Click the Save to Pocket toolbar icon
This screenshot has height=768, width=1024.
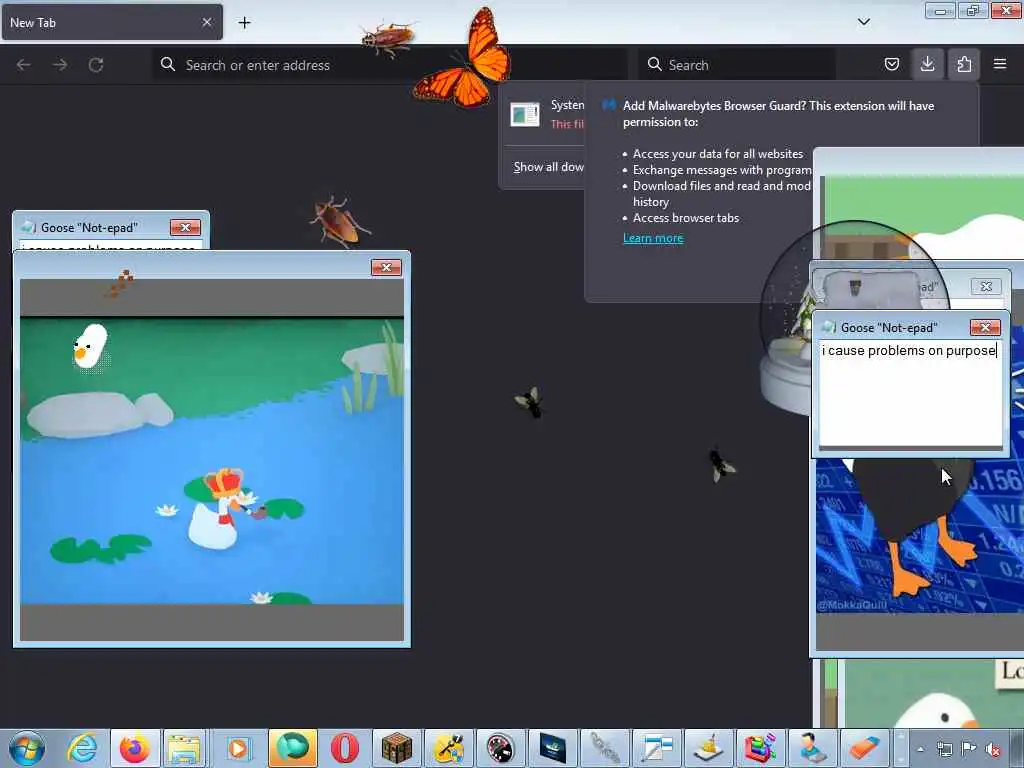point(891,64)
